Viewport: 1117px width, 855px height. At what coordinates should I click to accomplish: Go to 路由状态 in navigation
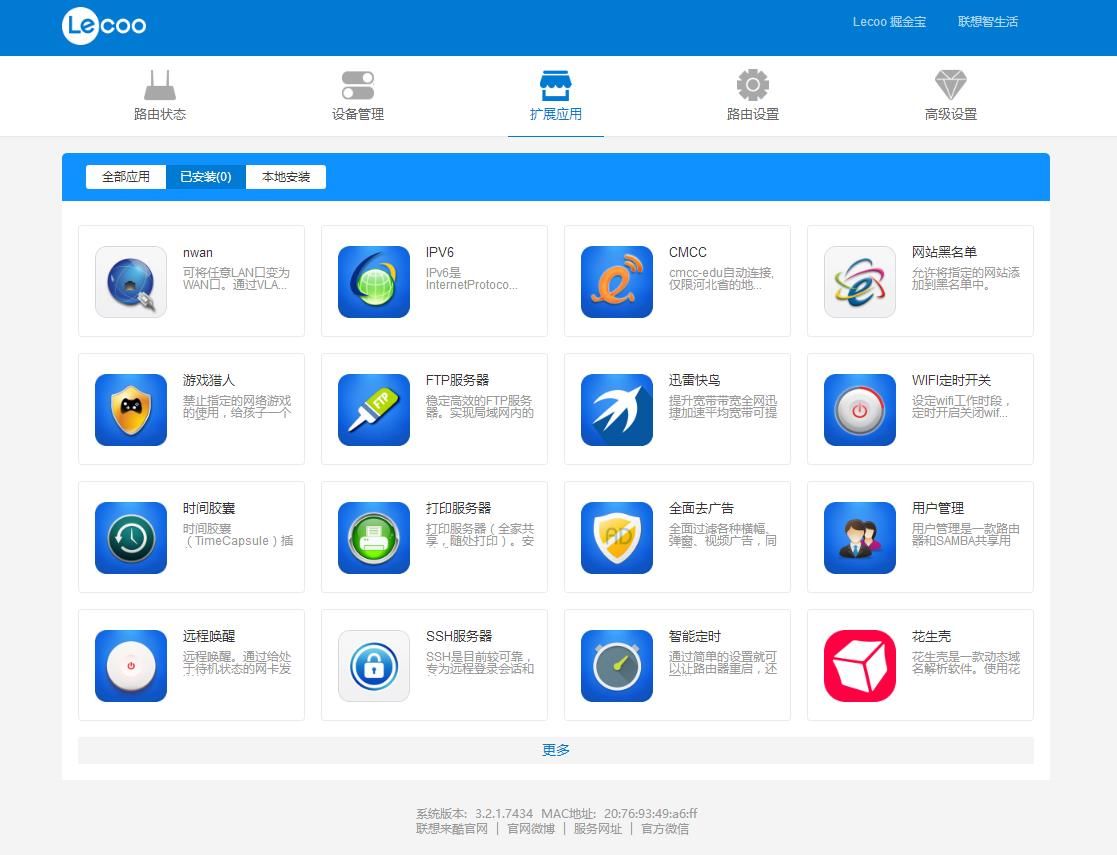(160, 96)
